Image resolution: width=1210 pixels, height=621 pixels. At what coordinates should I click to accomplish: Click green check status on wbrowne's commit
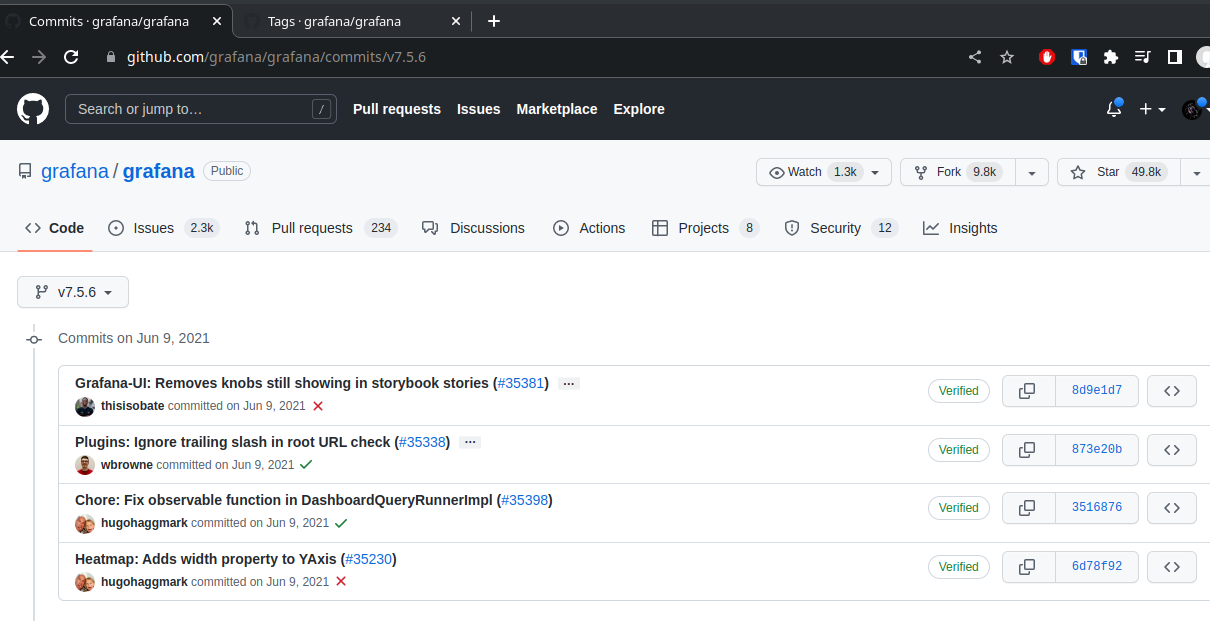coord(306,464)
